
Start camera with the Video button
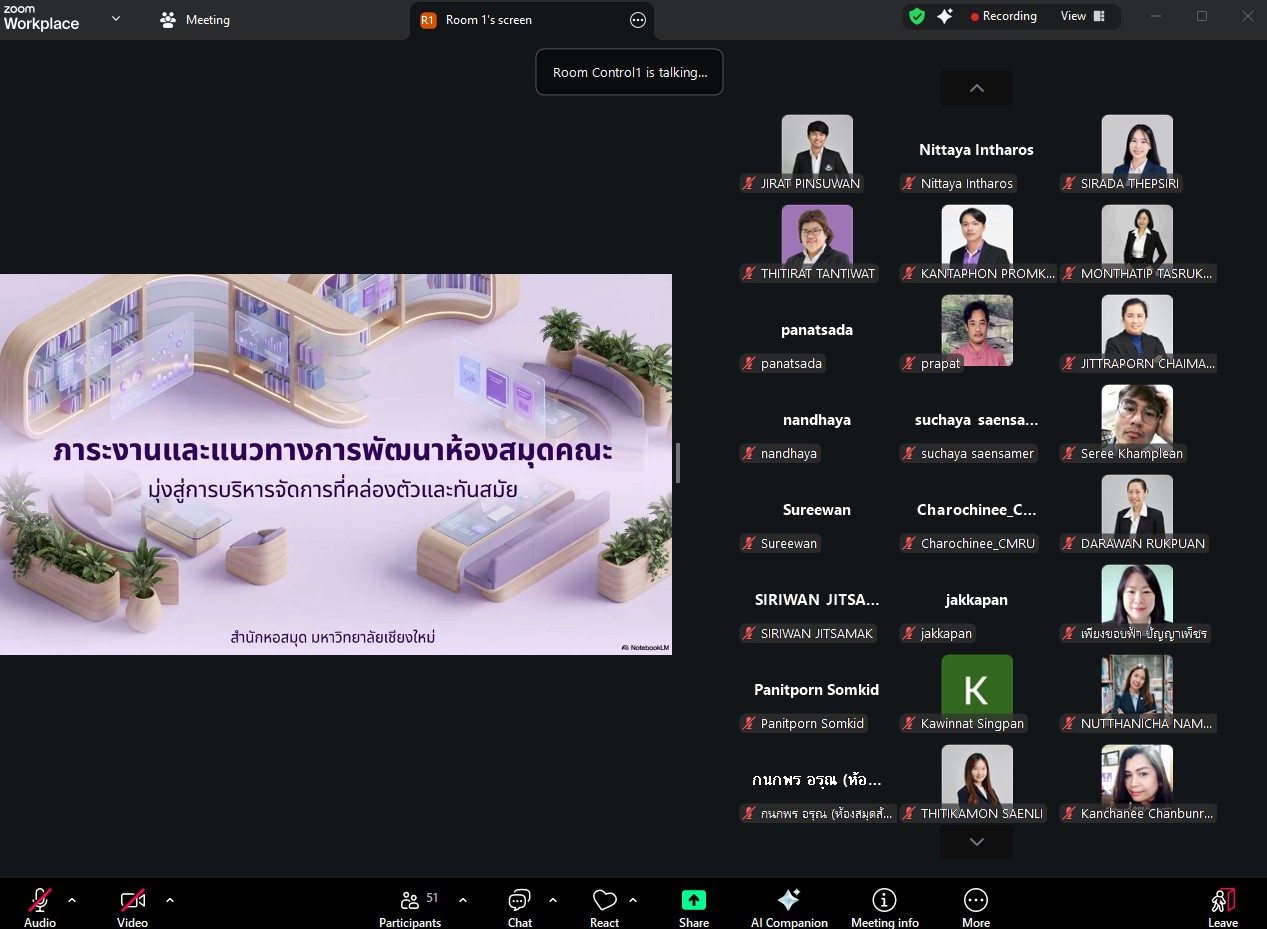pos(132,906)
